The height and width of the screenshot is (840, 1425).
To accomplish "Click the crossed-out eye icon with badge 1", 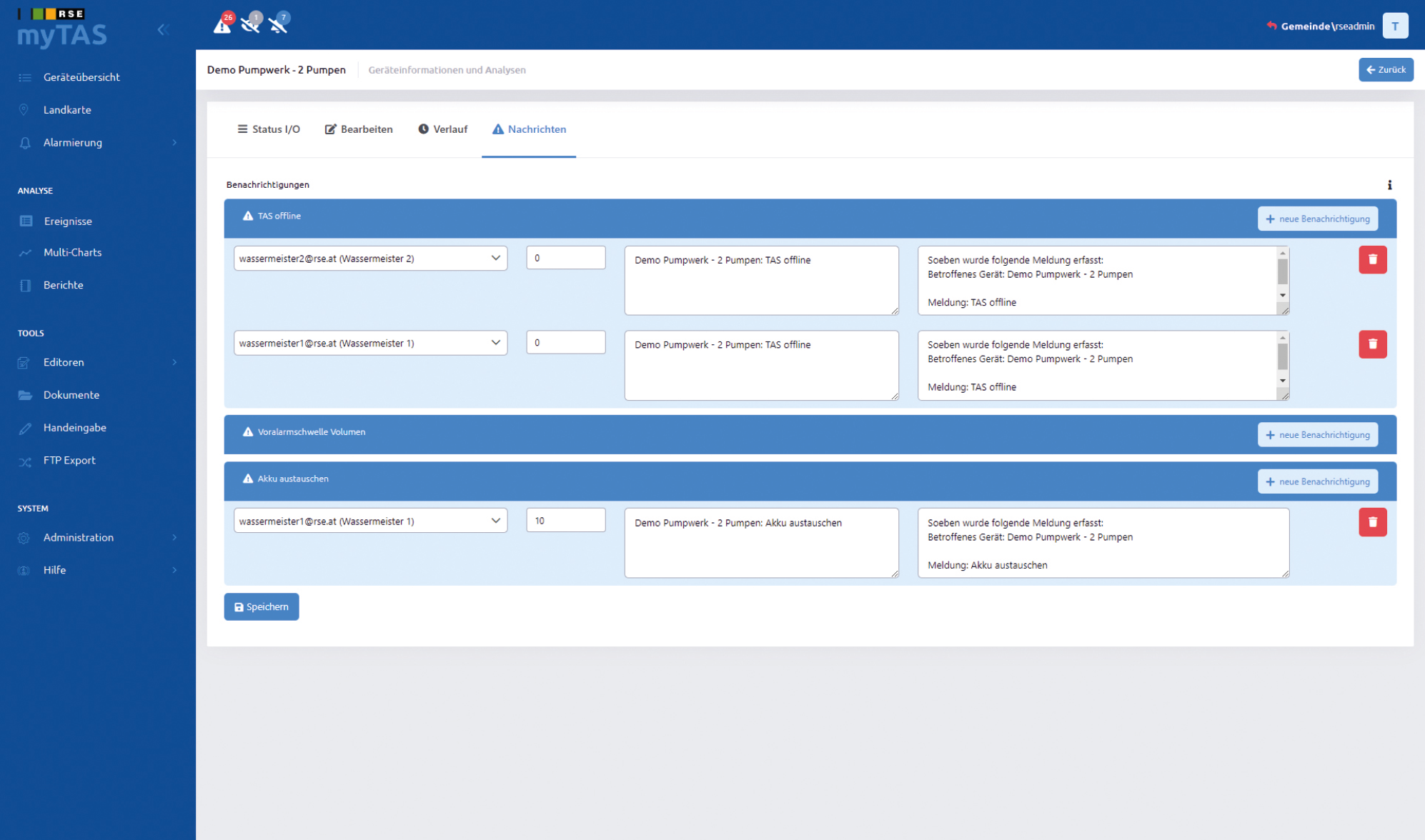I will point(250,25).
